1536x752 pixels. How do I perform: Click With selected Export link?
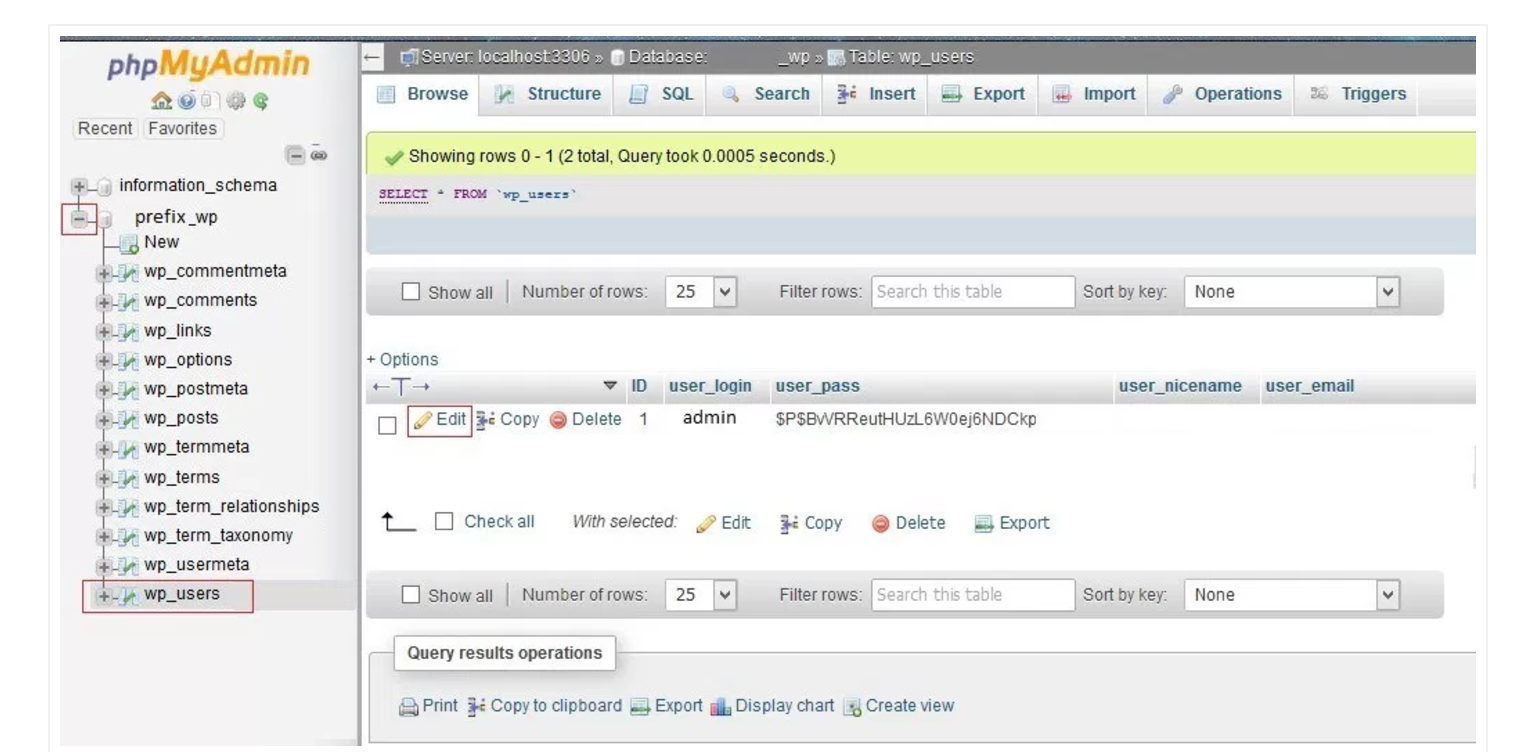1013,523
